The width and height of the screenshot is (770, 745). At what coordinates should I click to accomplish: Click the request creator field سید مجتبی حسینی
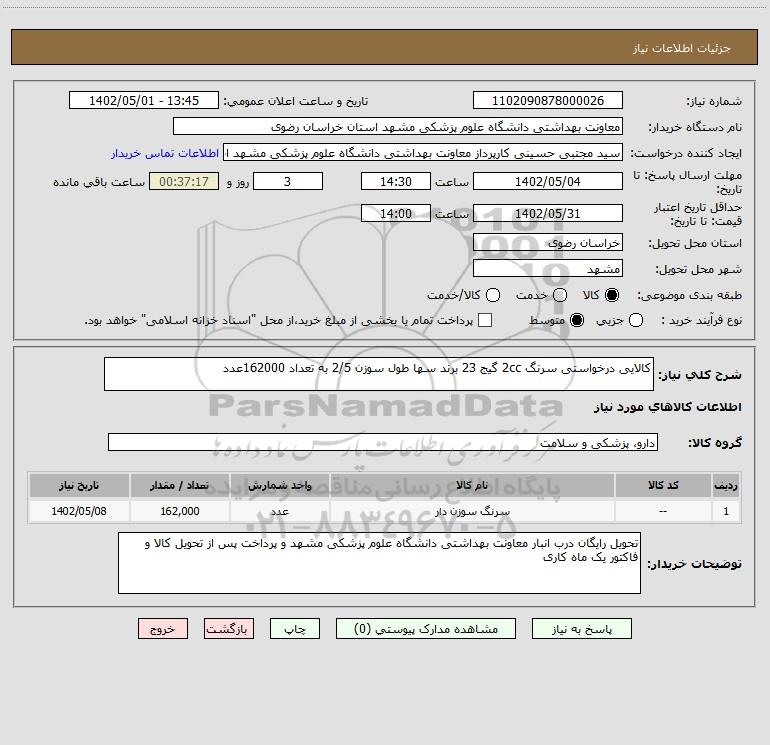[423, 152]
